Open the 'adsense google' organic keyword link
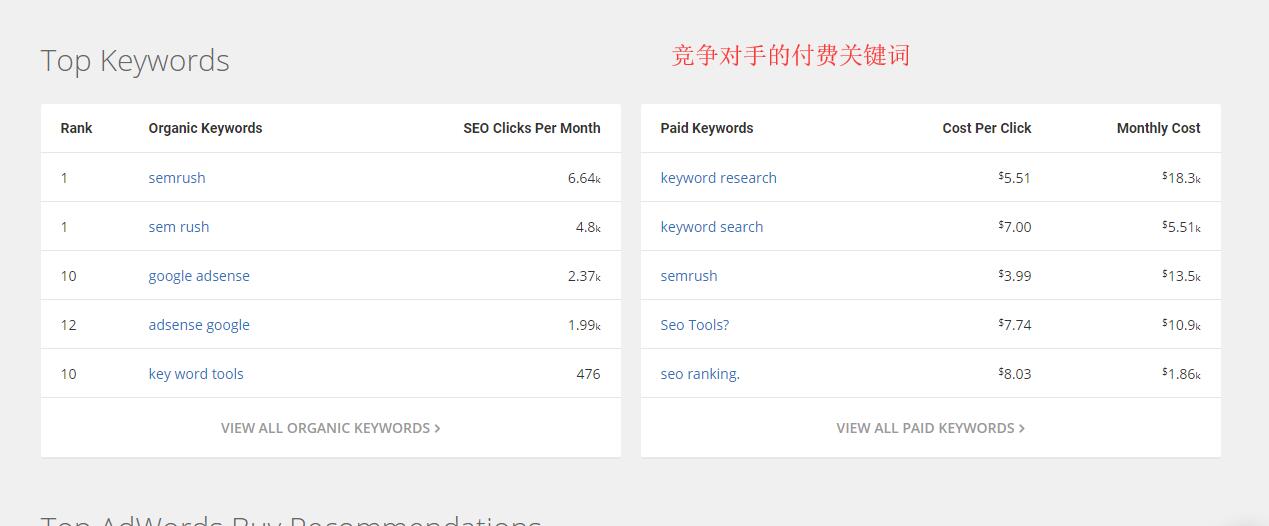The height and width of the screenshot is (526, 1269). click(199, 325)
